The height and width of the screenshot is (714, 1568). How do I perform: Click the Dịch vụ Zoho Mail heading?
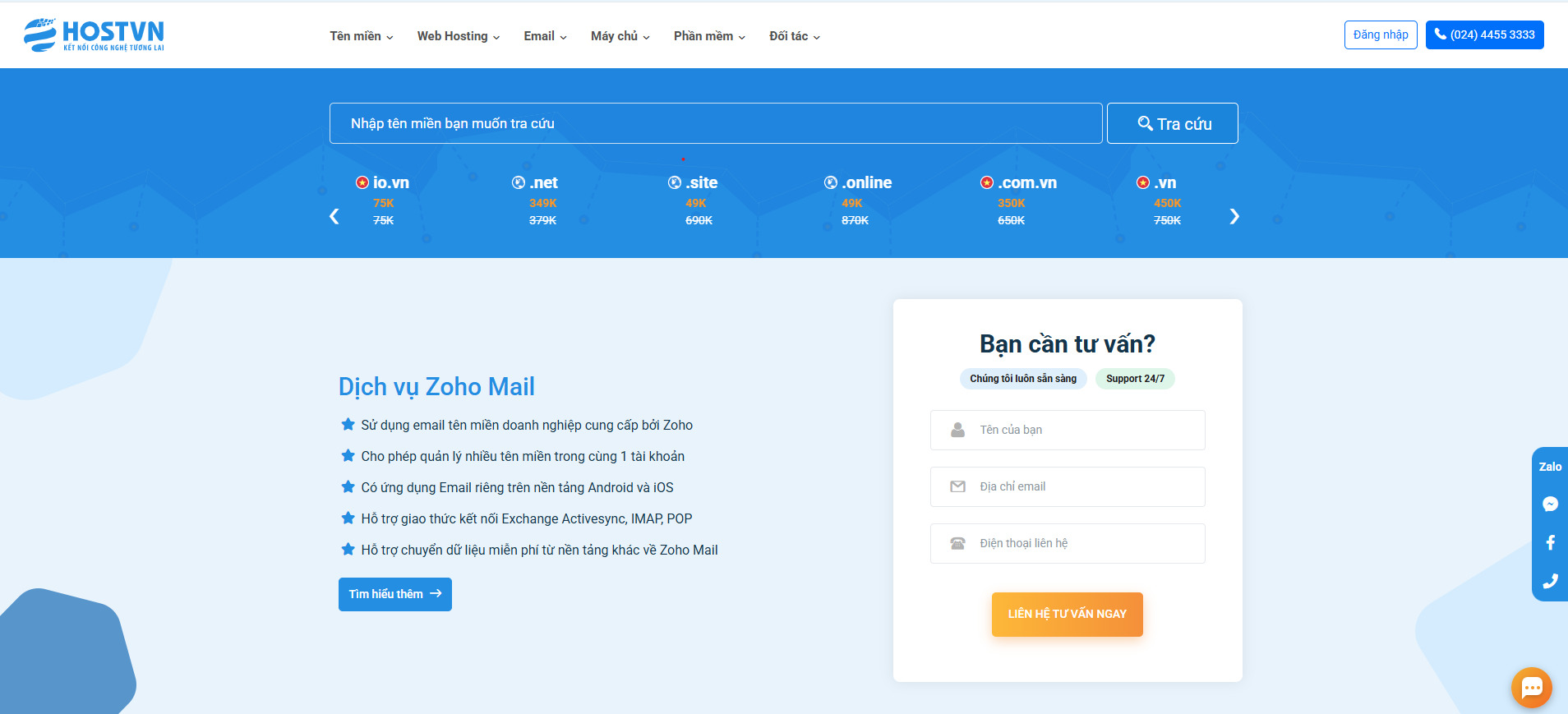pyautogui.click(x=436, y=386)
